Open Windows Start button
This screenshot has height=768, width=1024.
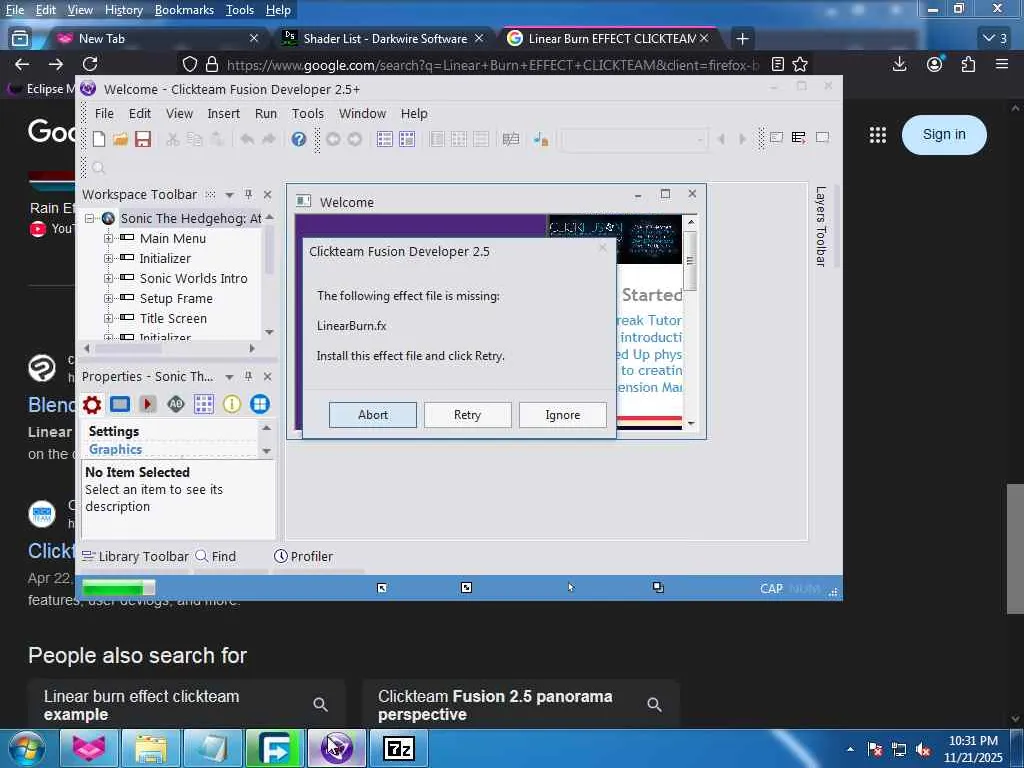pyautogui.click(x=26, y=748)
